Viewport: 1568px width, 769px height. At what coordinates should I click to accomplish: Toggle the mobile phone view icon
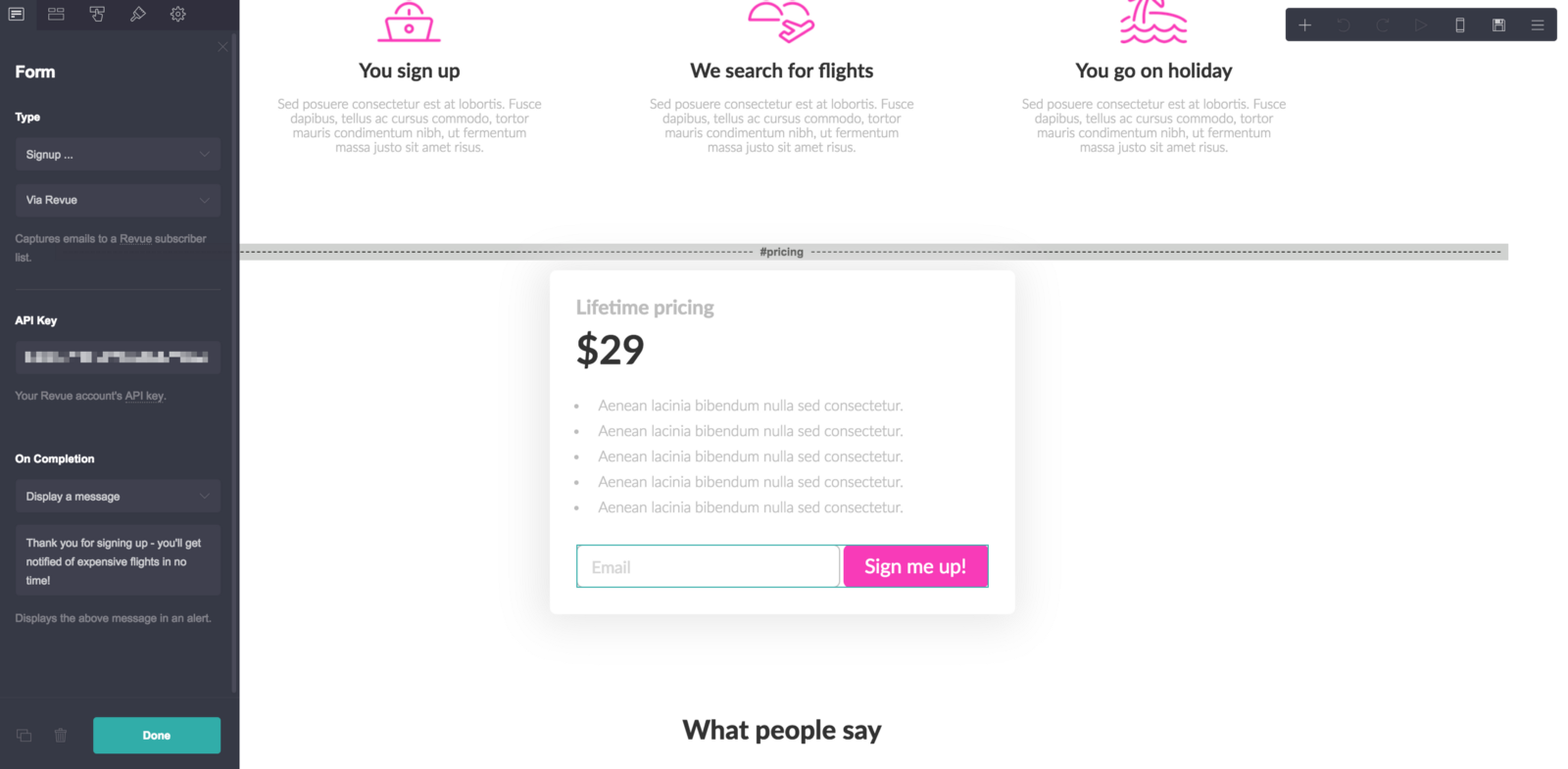click(x=1460, y=25)
